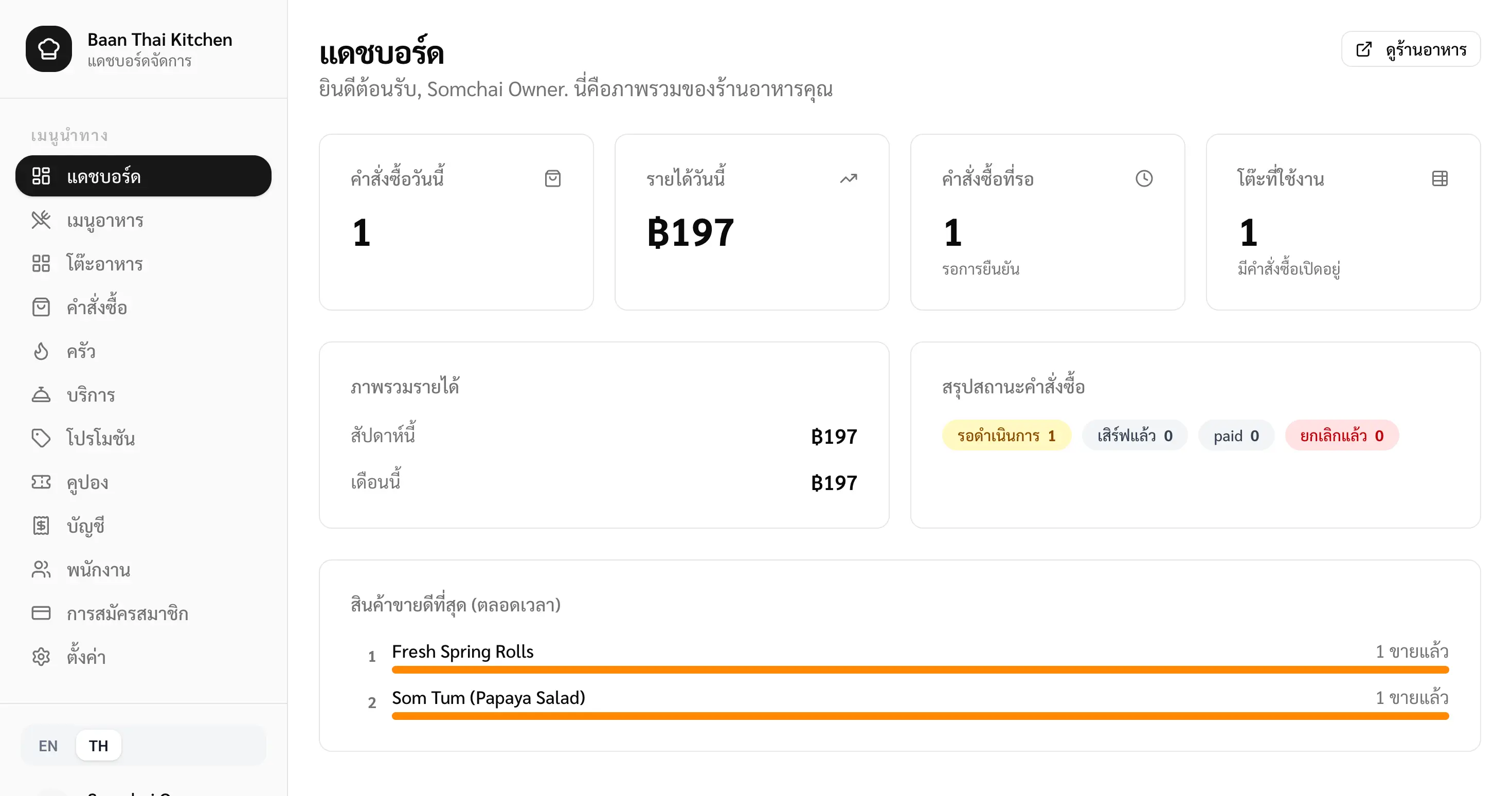Click the สรุปสถานะคำสั่งซื้อ heading

pos(1013,386)
